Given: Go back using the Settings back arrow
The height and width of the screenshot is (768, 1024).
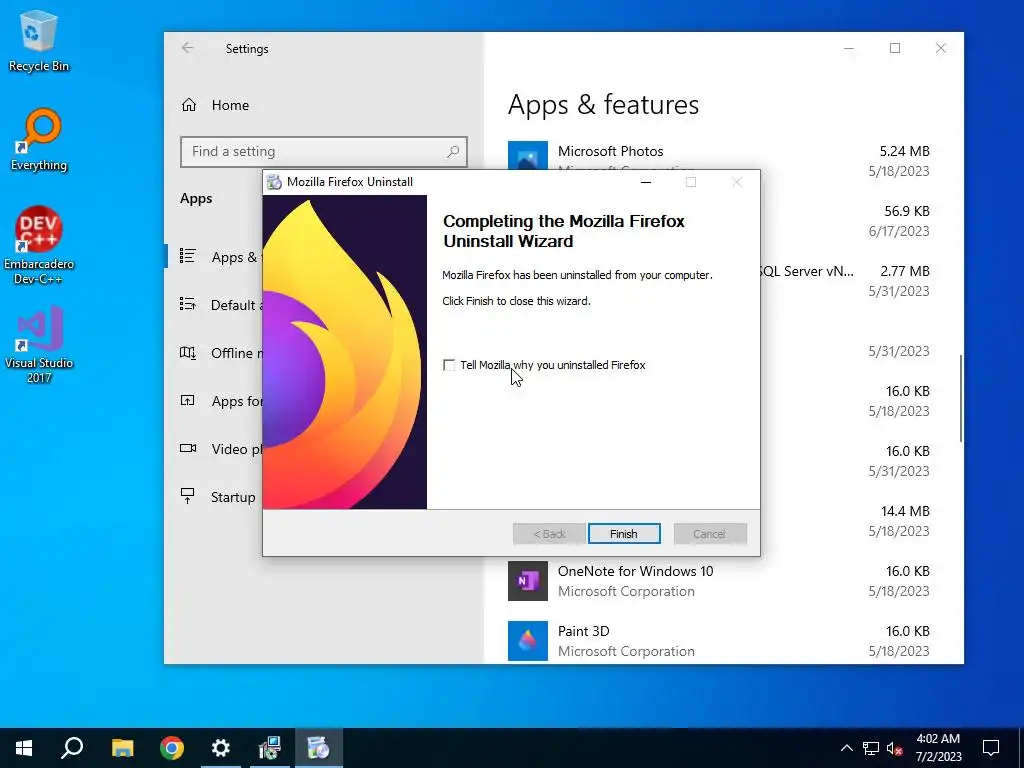Looking at the screenshot, I should click(187, 48).
